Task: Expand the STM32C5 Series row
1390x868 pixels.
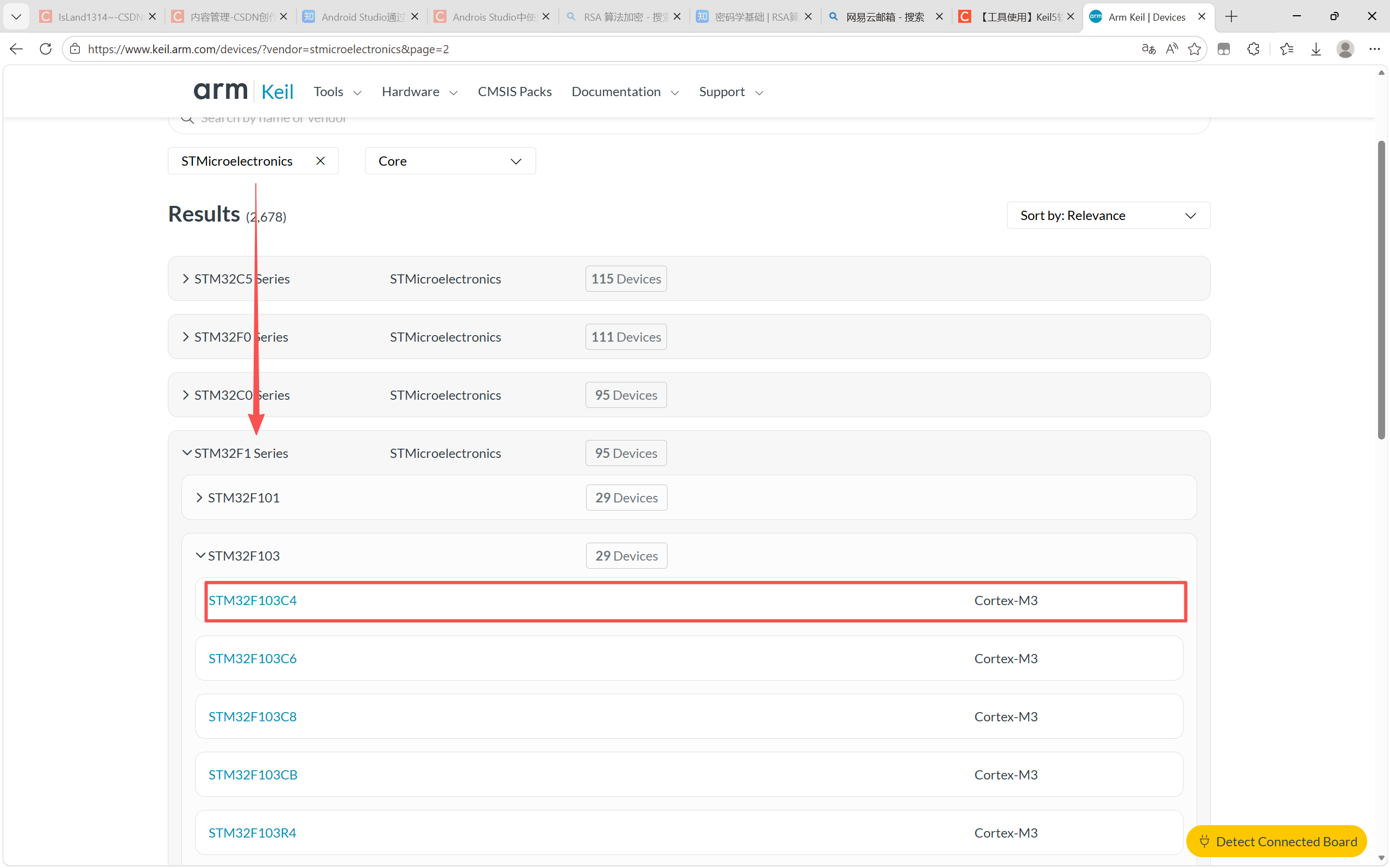Action: click(x=185, y=279)
